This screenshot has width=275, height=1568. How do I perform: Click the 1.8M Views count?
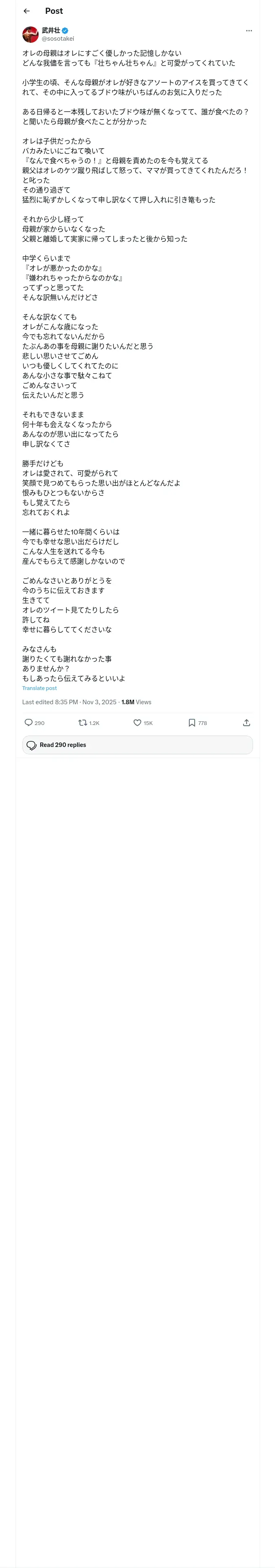[x=136, y=702]
